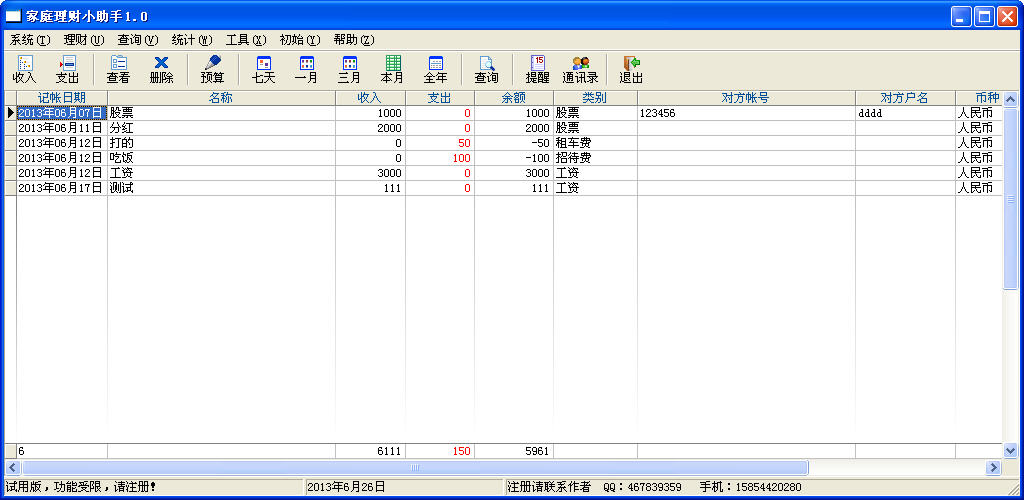The image size is (1024, 500).
Task: Click the 租车费 category cell
Action: [596, 143]
